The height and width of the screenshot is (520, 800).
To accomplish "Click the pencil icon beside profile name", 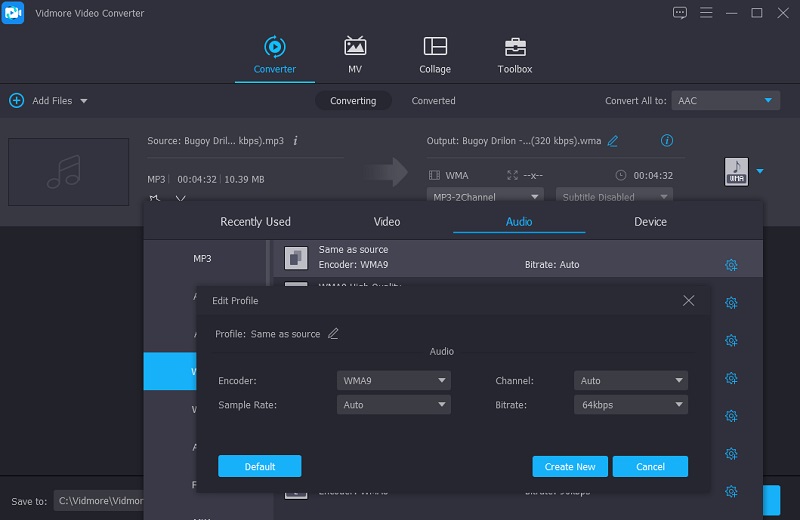I will (x=333, y=334).
